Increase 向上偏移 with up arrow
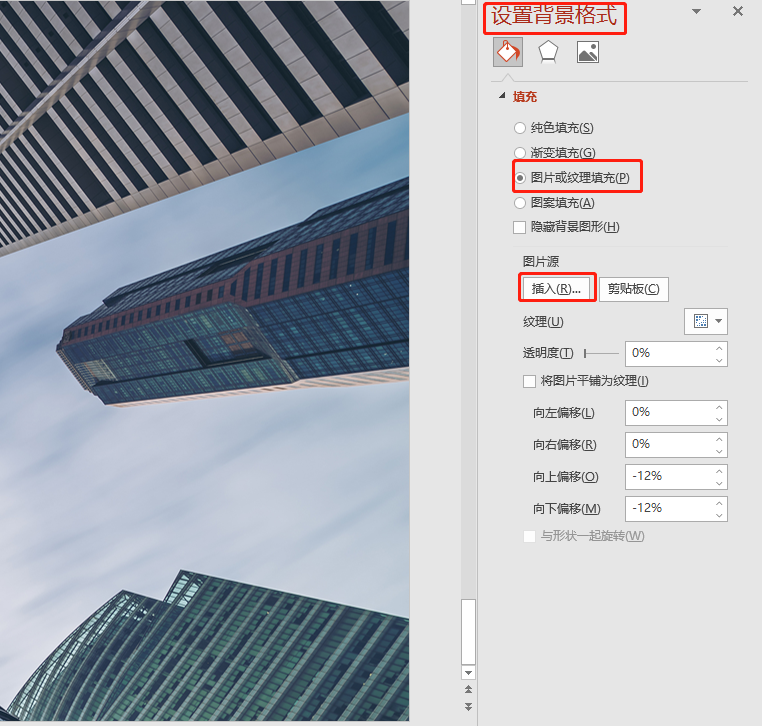The image size is (762, 726). pos(719,471)
